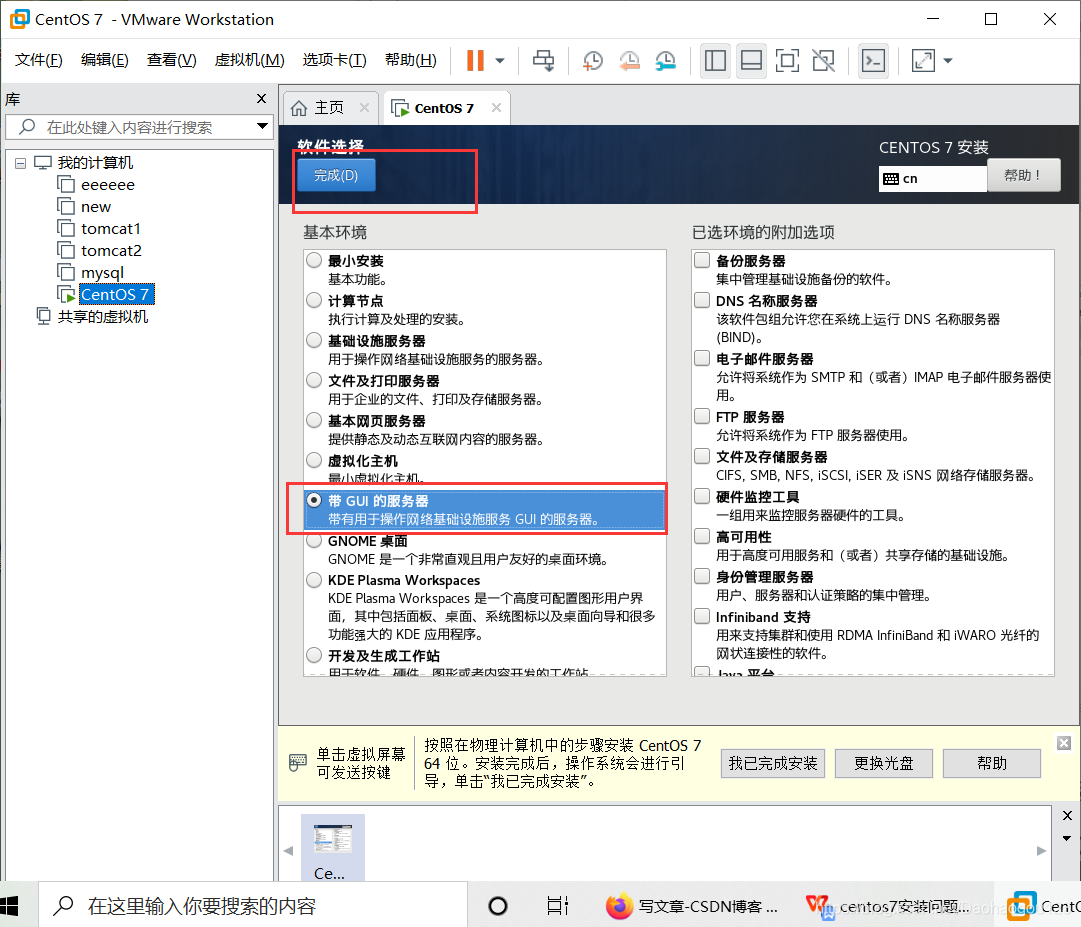Select 带 GUI 的服务器 radio button
Image resolution: width=1081 pixels, height=927 pixels.
pos(314,500)
